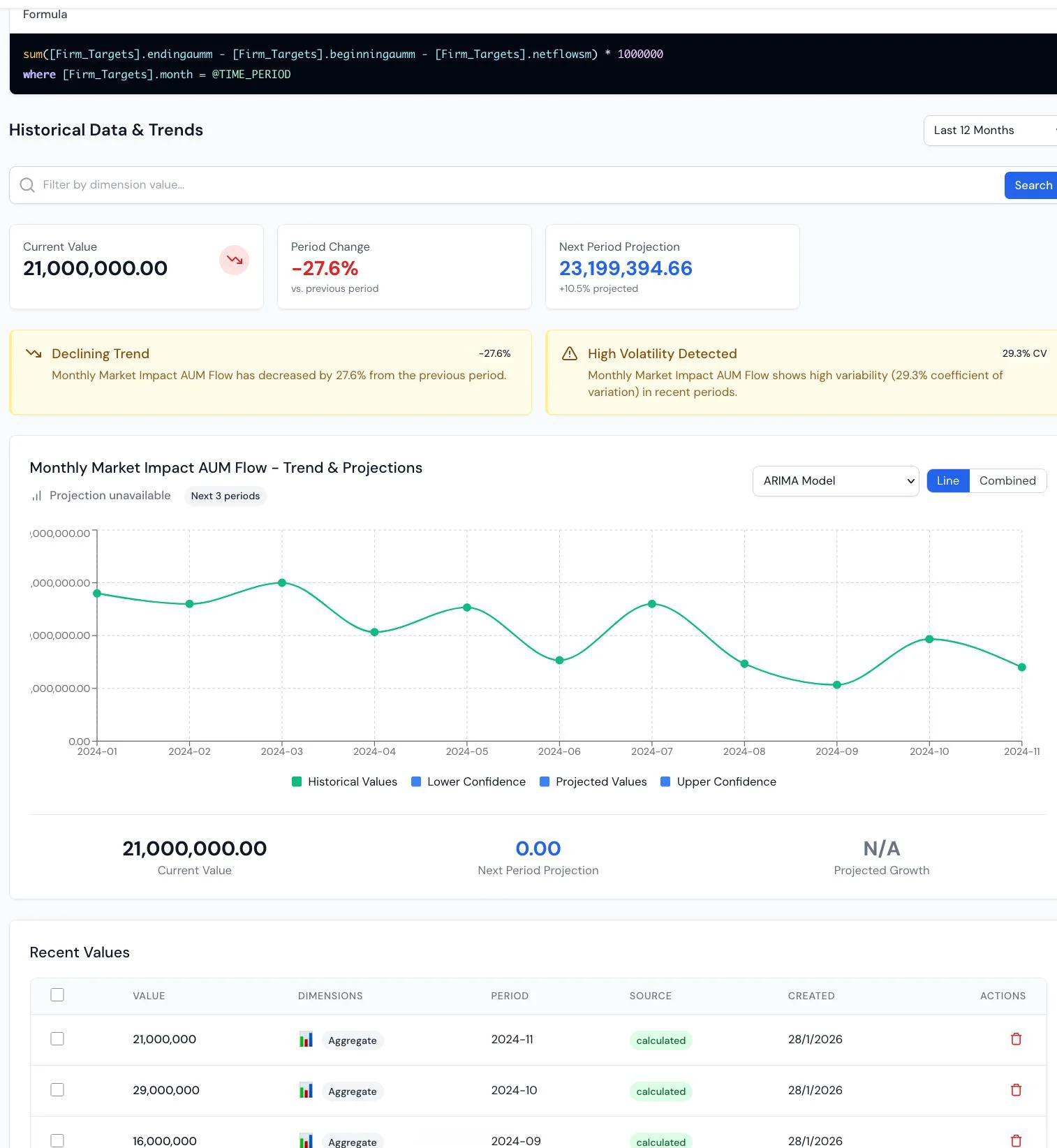Check the box for the 21,000,000 row

point(57,1039)
